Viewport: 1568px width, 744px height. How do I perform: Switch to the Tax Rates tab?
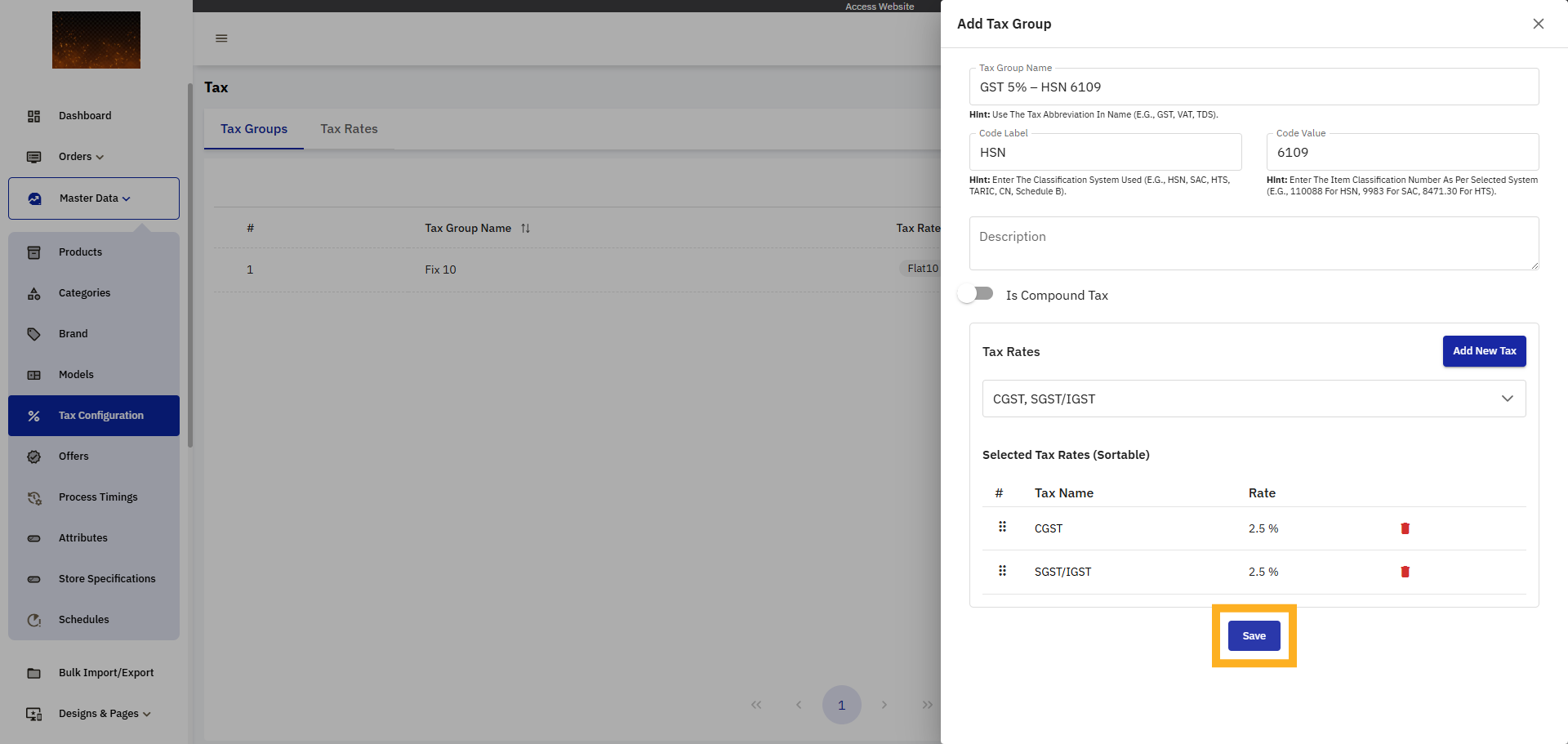349,129
